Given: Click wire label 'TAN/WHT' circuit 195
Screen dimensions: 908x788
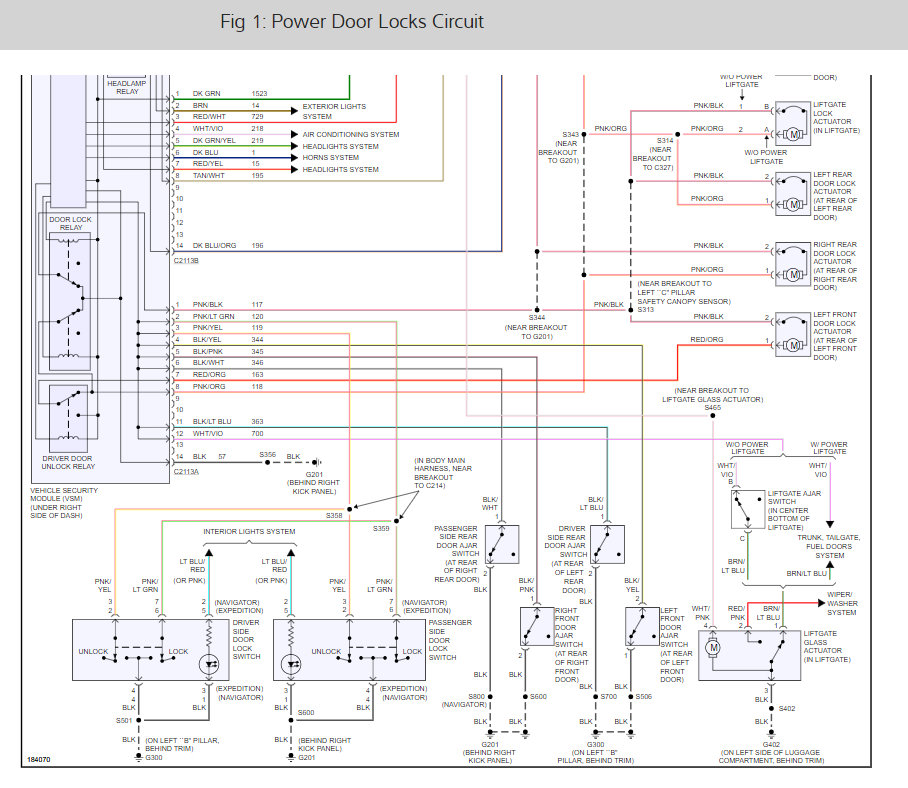Looking at the screenshot, I should coord(208,175).
